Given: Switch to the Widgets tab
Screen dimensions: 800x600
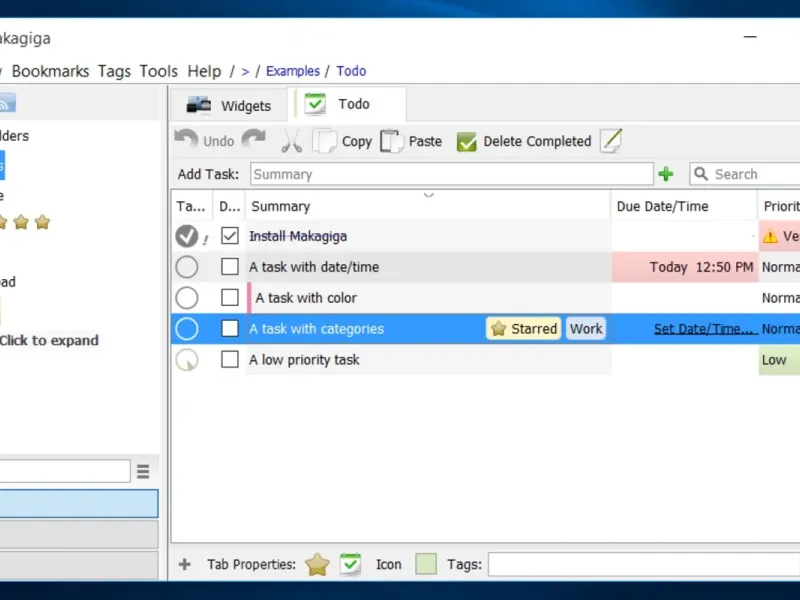Looking at the screenshot, I should tap(229, 105).
